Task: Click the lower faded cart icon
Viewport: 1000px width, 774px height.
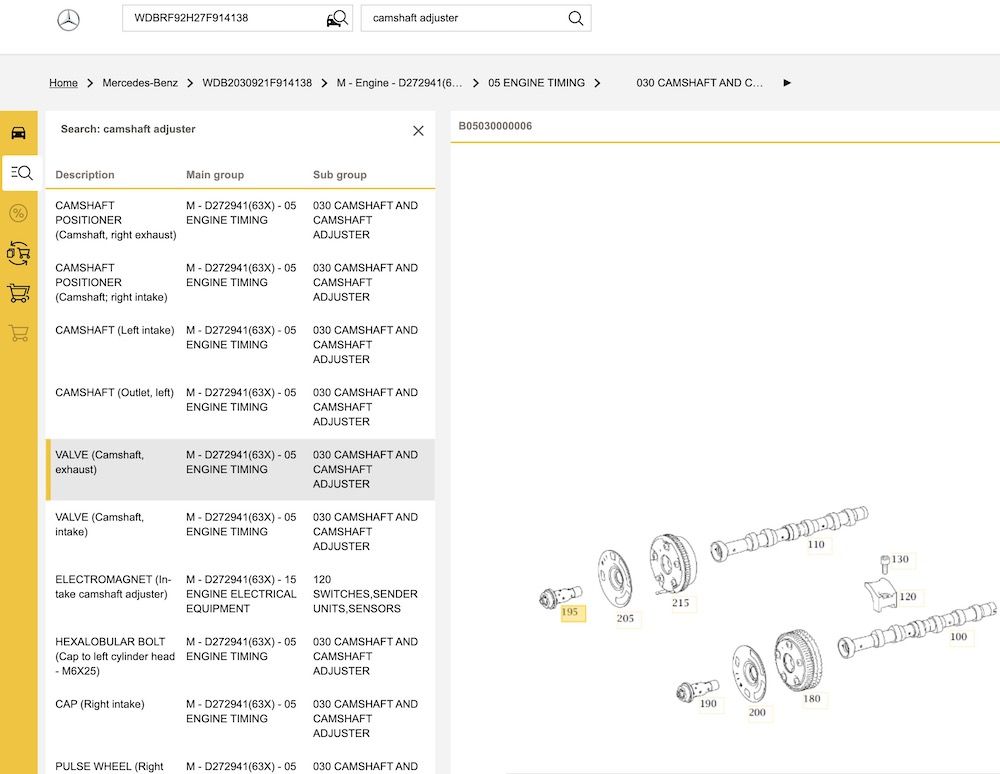Action: (x=19, y=333)
